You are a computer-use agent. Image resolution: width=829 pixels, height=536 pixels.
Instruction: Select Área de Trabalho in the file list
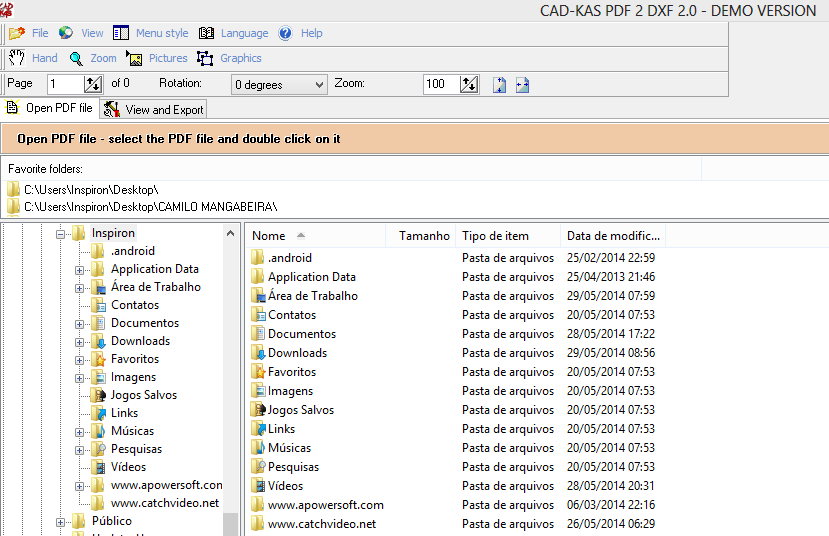click(312, 295)
